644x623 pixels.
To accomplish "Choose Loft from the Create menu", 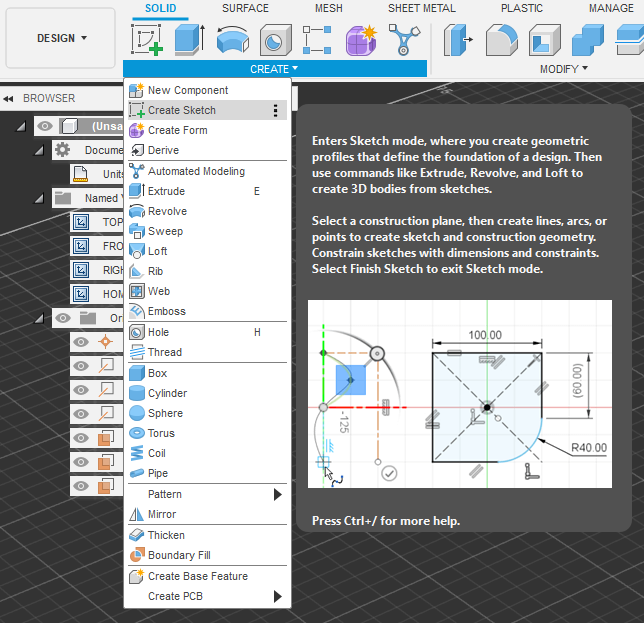I will 158,251.
